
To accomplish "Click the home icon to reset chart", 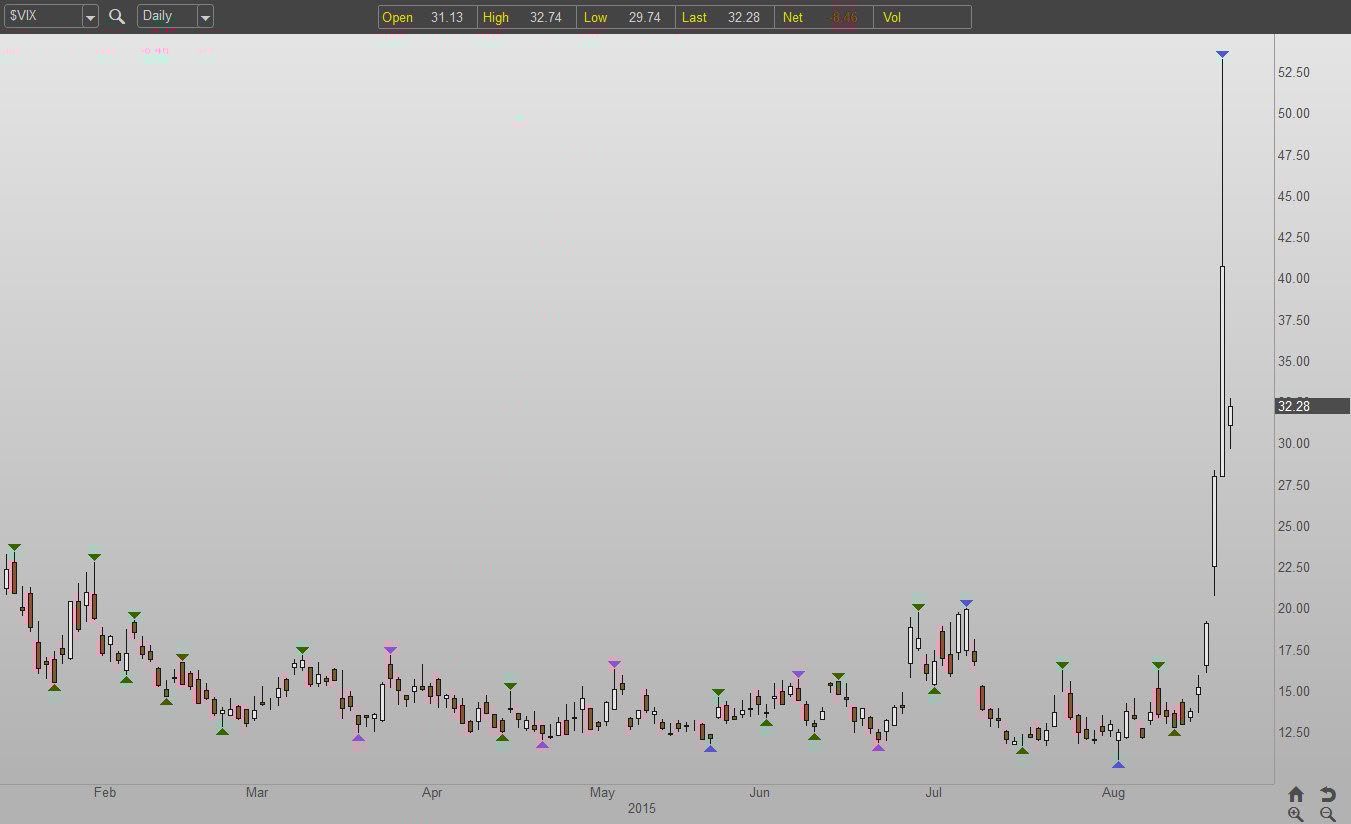I will coord(1295,794).
